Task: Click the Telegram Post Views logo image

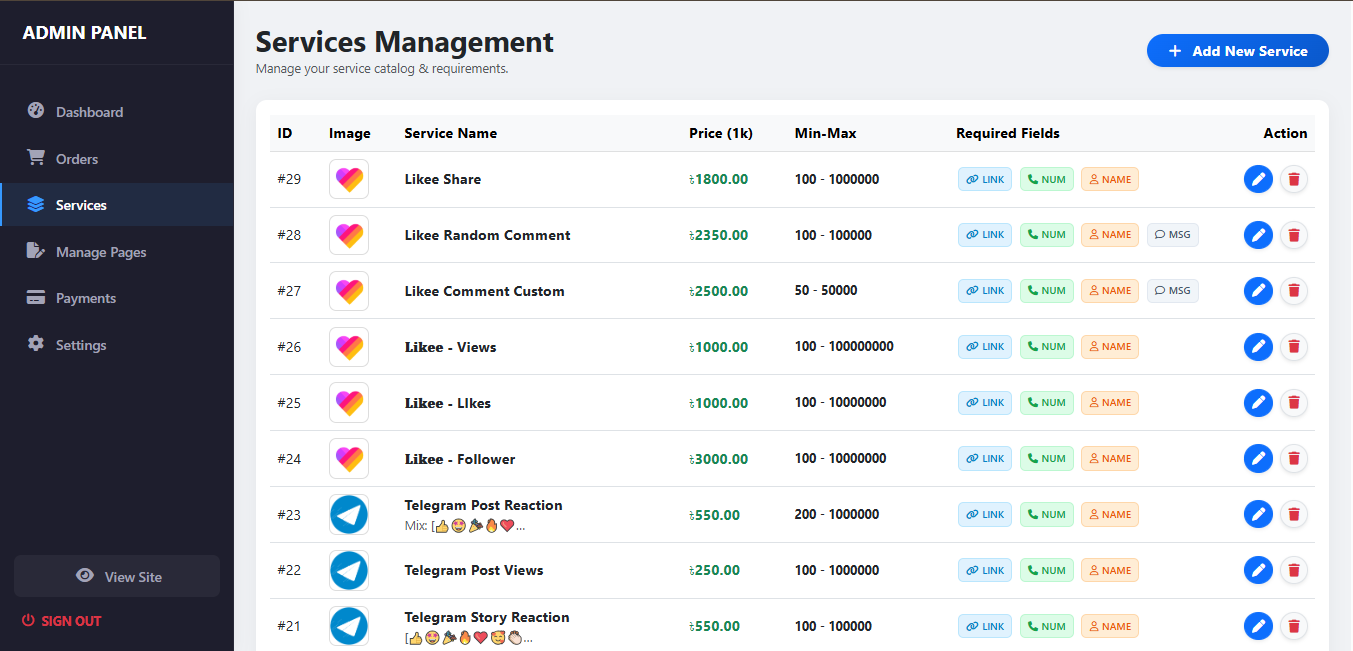Action: click(349, 570)
